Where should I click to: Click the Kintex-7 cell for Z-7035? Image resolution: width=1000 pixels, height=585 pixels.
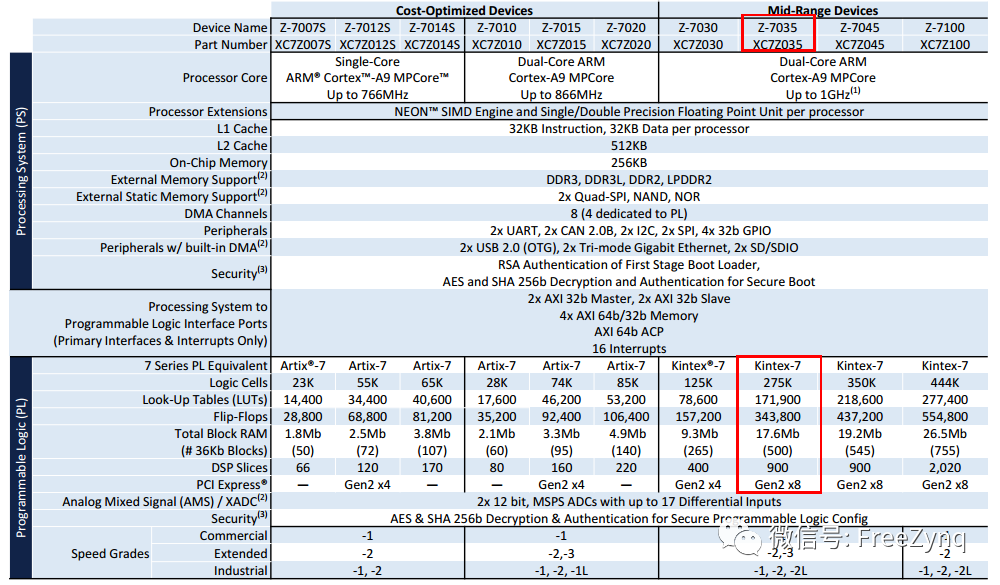777,366
